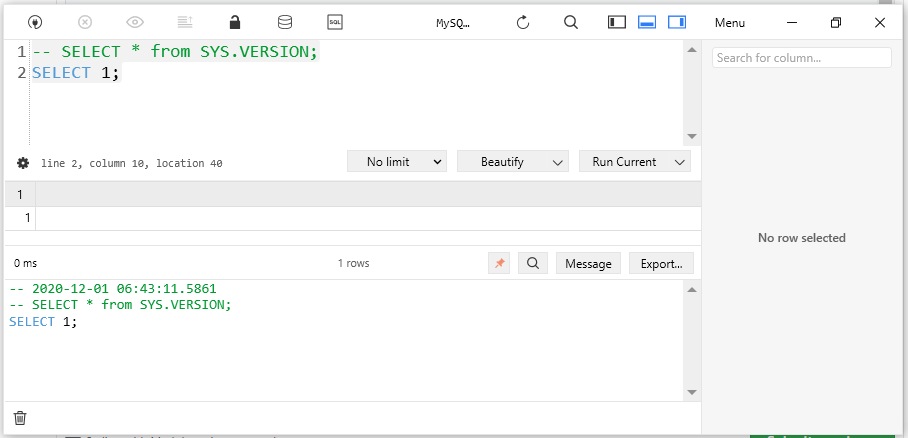908x438 pixels.
Task: Click the '0 ms' timing text
Action: point(25,263)
